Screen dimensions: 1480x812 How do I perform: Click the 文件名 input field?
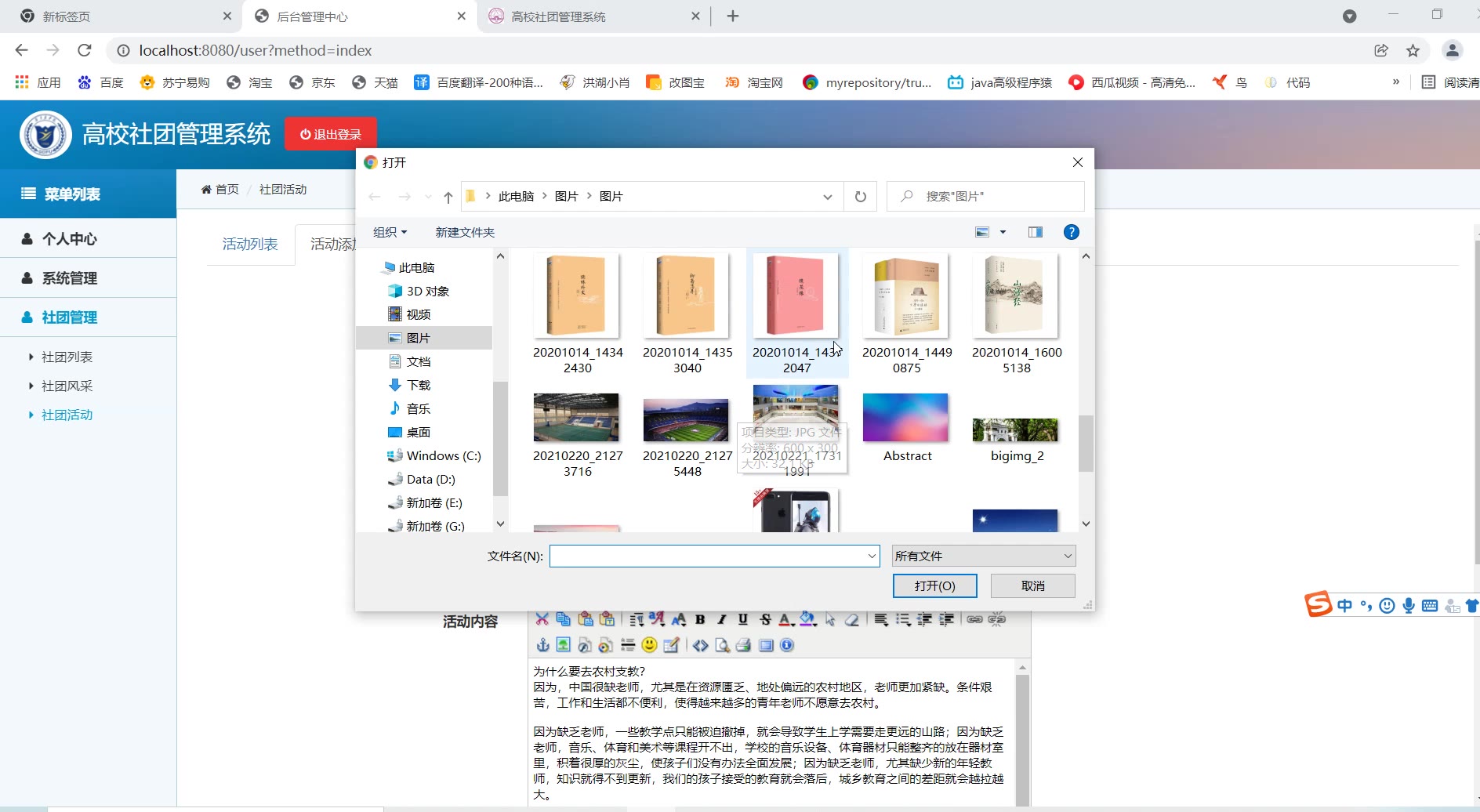coord(707,556)
